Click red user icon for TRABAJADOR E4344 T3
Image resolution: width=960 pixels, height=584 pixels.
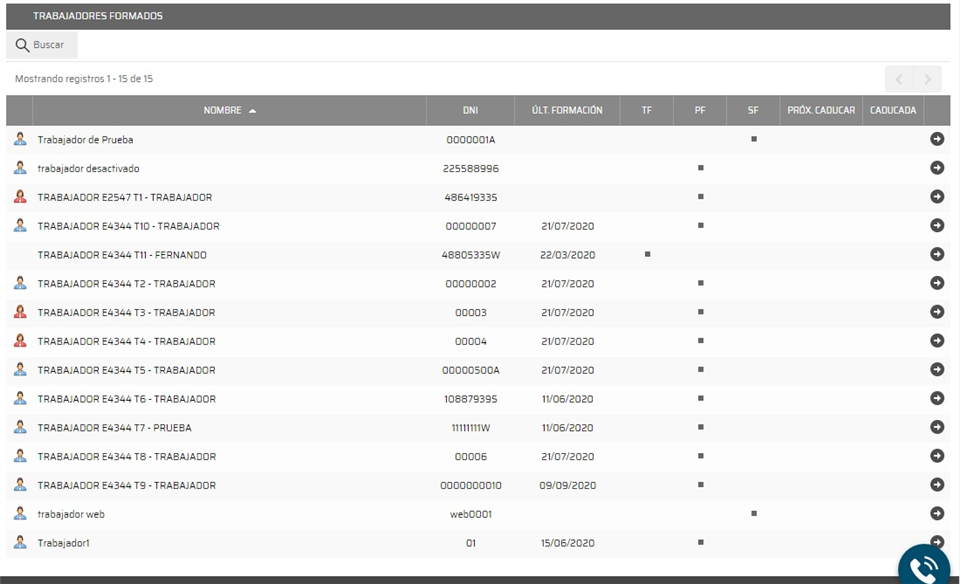(20, 312)
